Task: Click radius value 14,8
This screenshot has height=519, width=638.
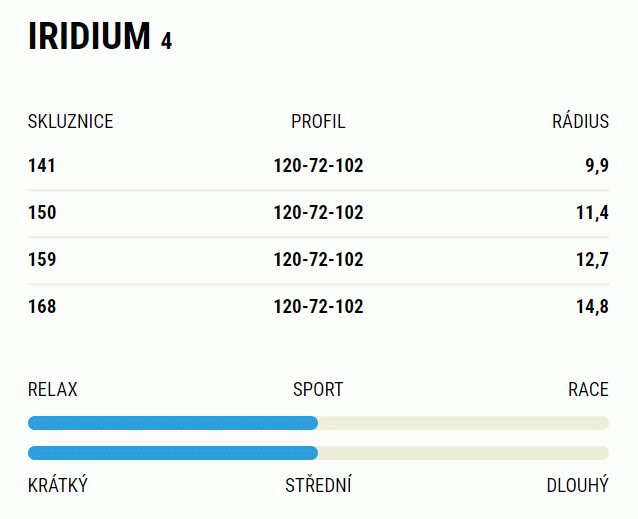Action: (x=592, y=307)
